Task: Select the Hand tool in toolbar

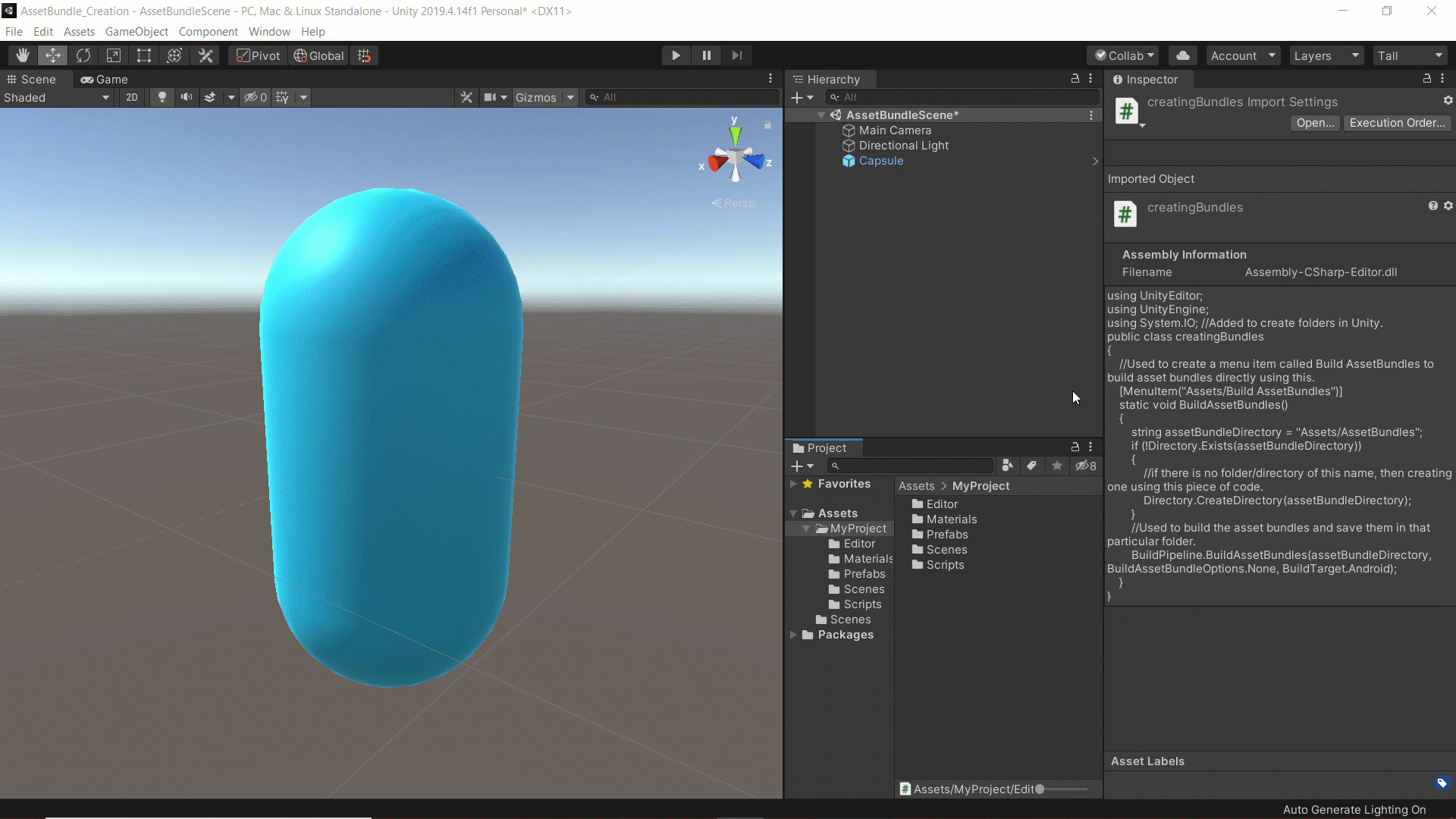Action: point(22,55)
